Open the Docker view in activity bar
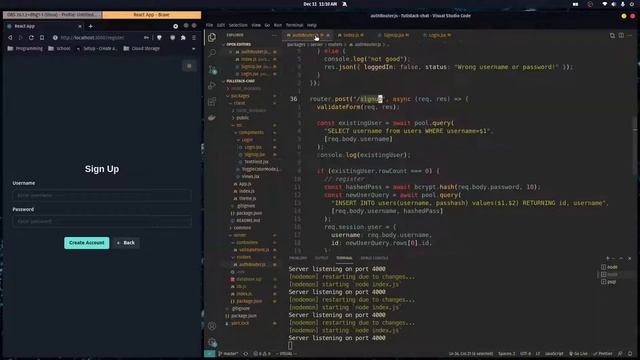This screenshot has height=360, width=640. point(212,118)
